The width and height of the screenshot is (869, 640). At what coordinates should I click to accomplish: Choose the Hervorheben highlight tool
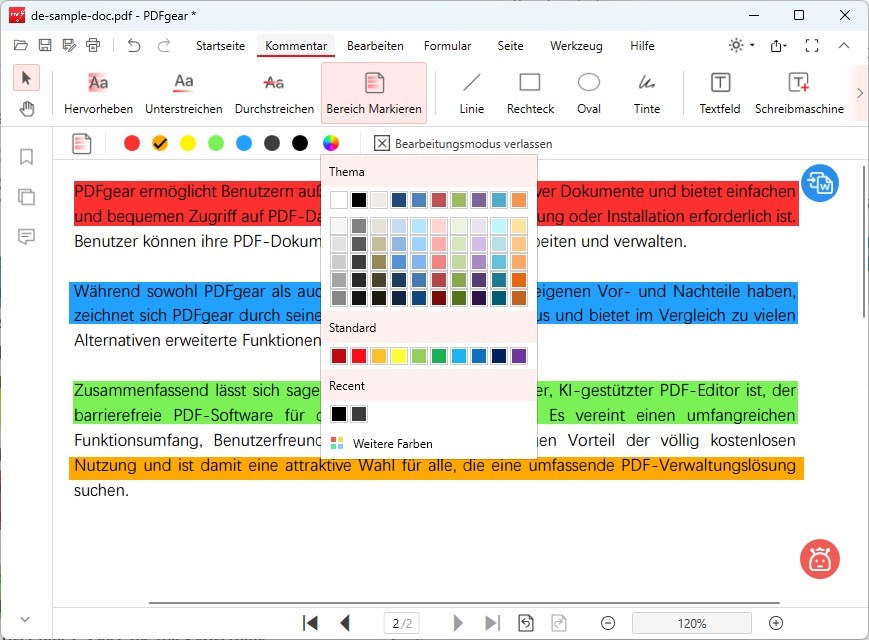[x=98, y=93]
